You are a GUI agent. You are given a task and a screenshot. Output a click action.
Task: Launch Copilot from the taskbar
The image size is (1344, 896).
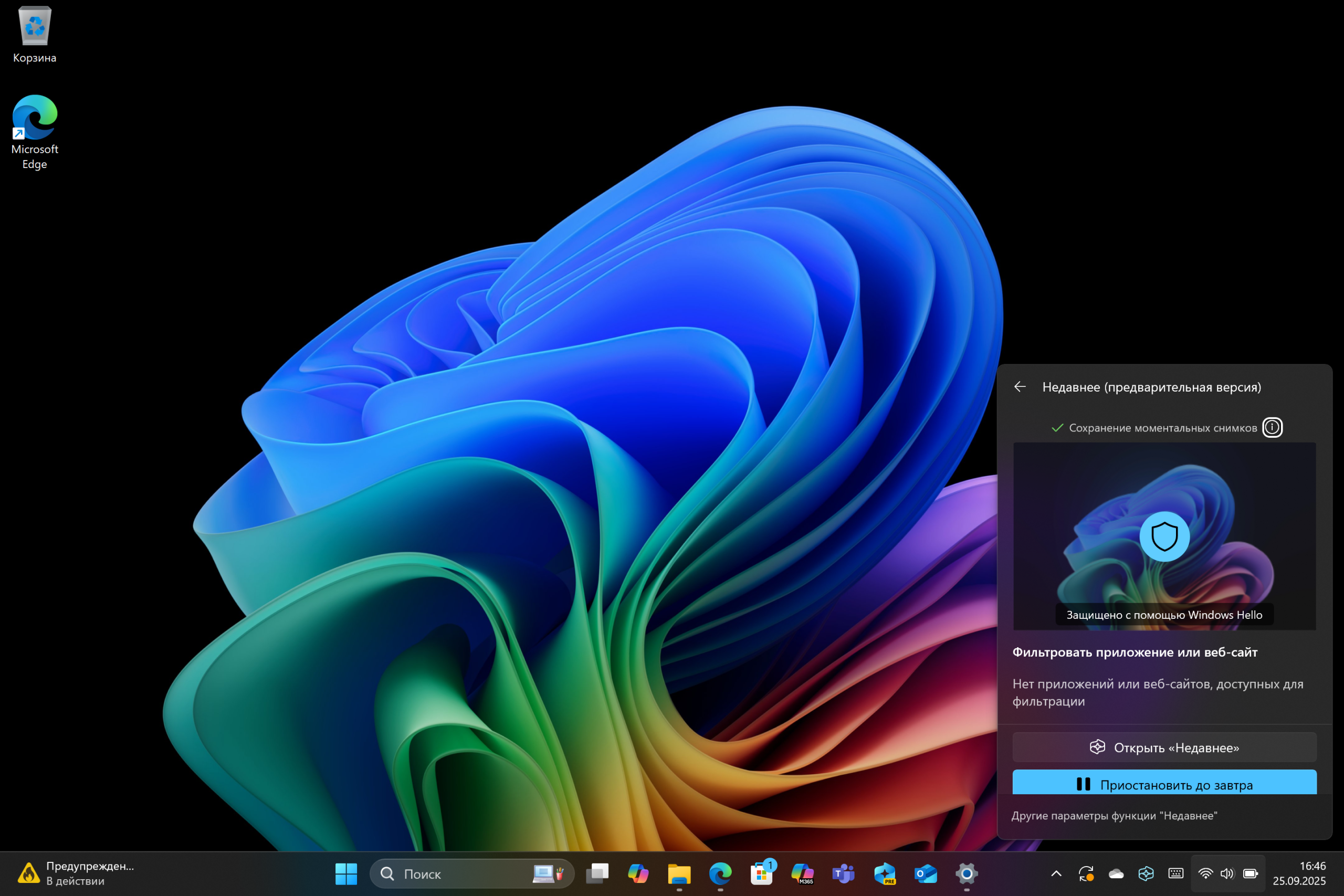638,873
